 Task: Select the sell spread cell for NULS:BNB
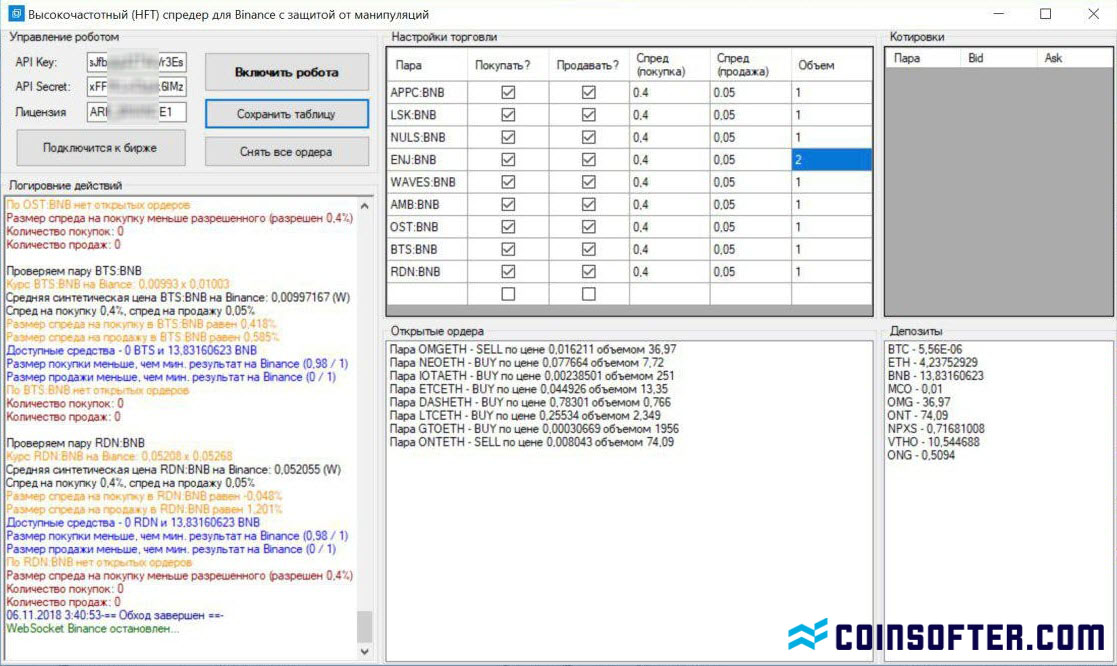750,137
